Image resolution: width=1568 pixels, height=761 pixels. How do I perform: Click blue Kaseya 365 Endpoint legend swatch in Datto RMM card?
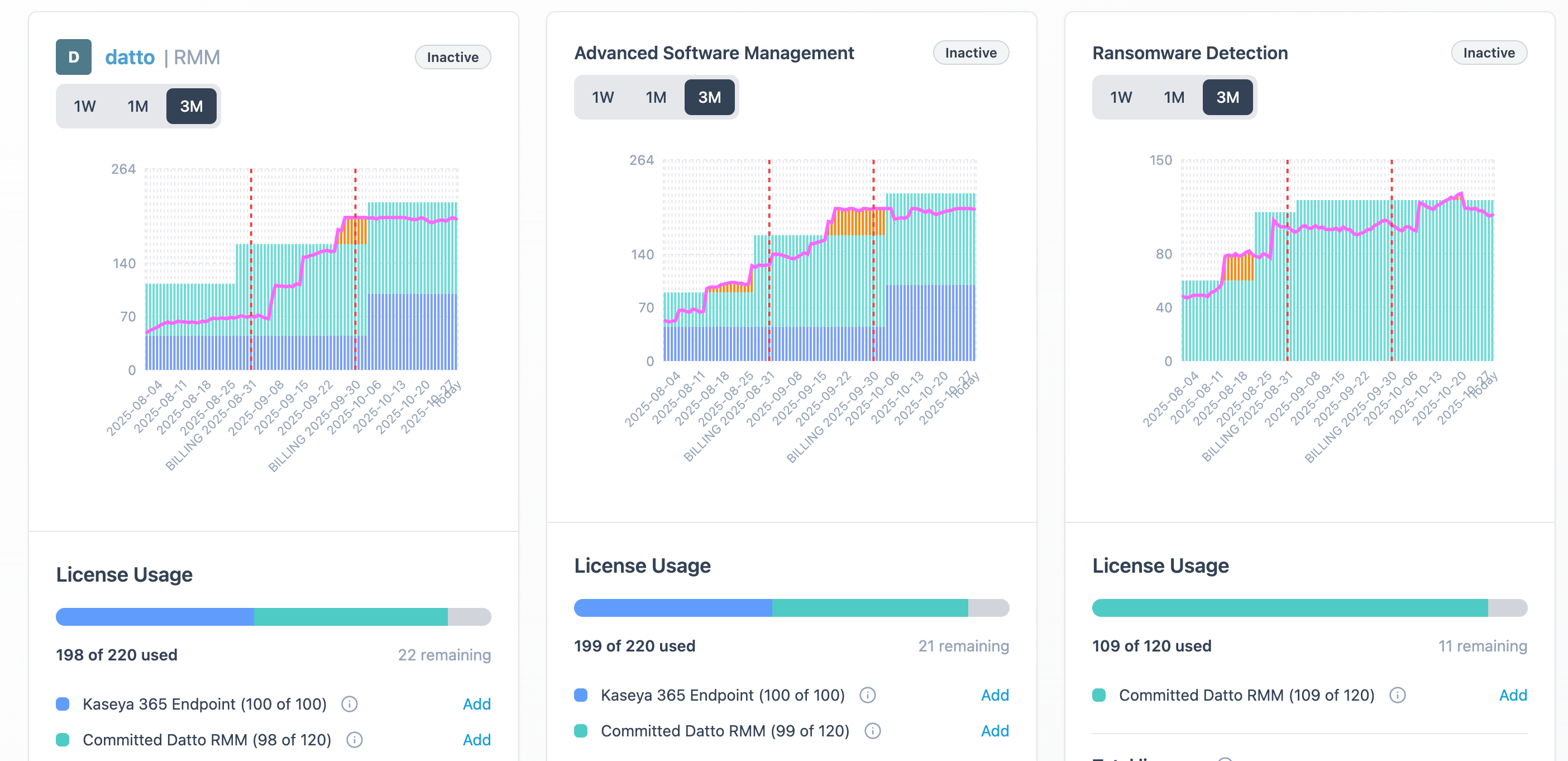[x=63, y=703]
